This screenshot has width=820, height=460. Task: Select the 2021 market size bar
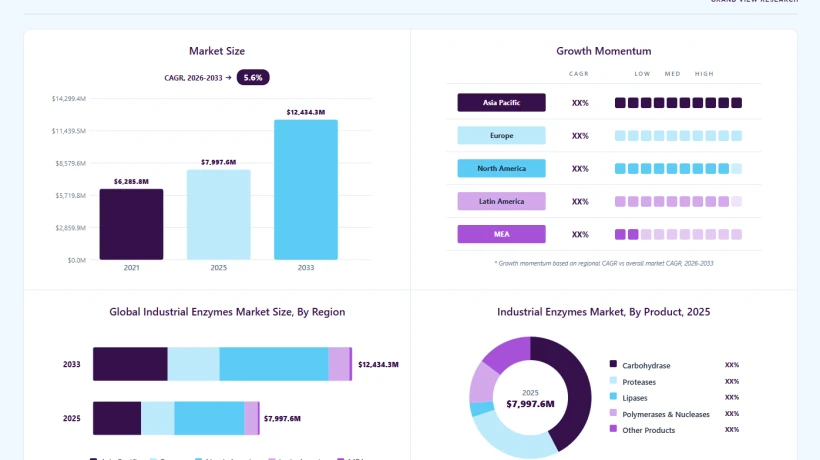click(131, 224)
